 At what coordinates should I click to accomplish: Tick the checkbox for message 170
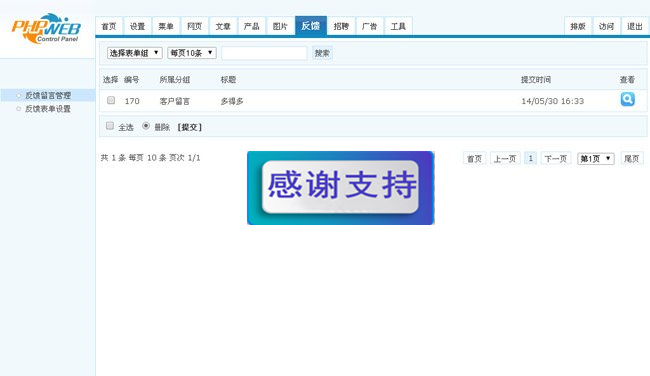(x=111, y=100)
